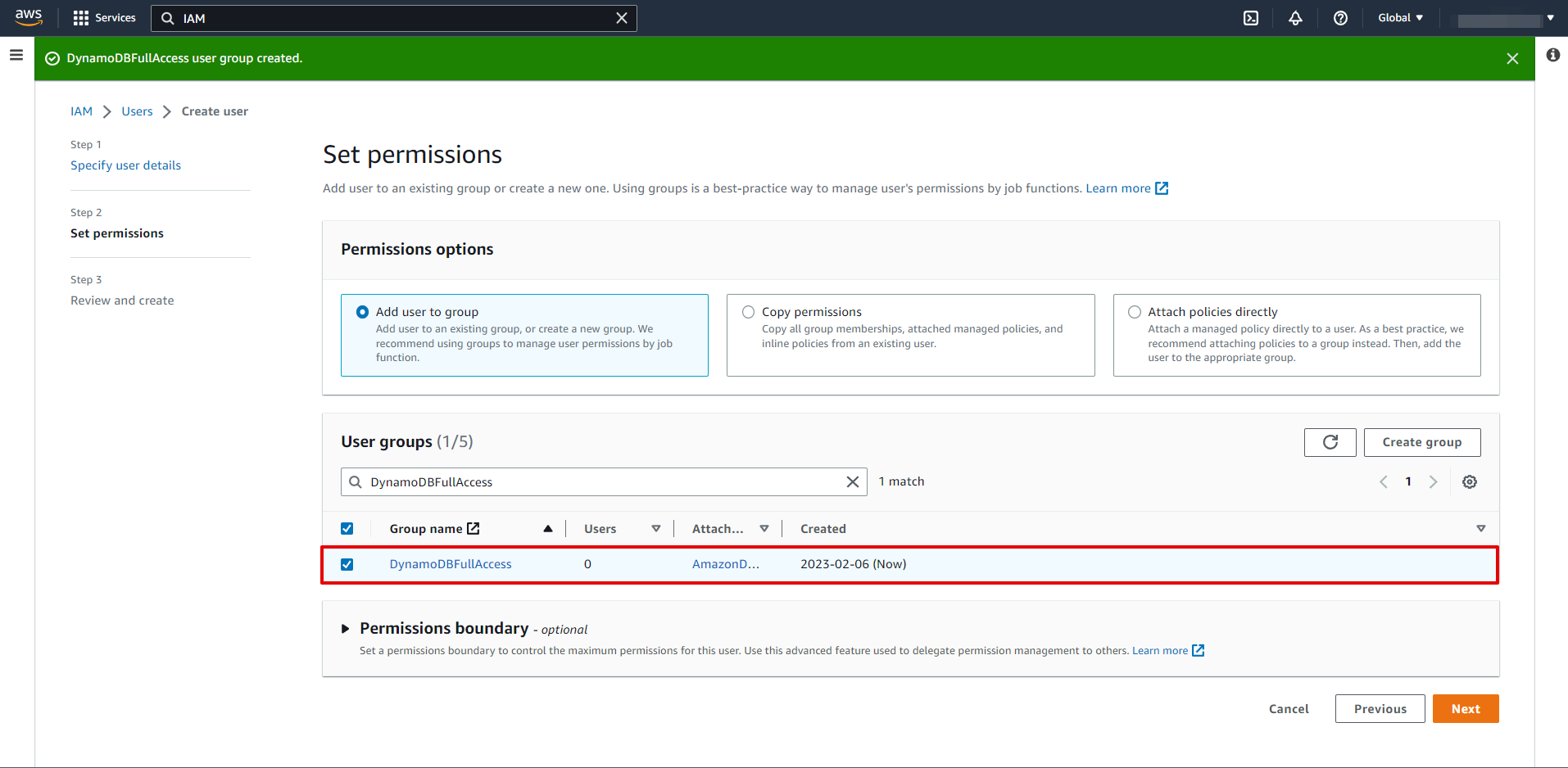The image size is (1568, 768).
Task: Go to Users breadcrumb
Action: 137,111
